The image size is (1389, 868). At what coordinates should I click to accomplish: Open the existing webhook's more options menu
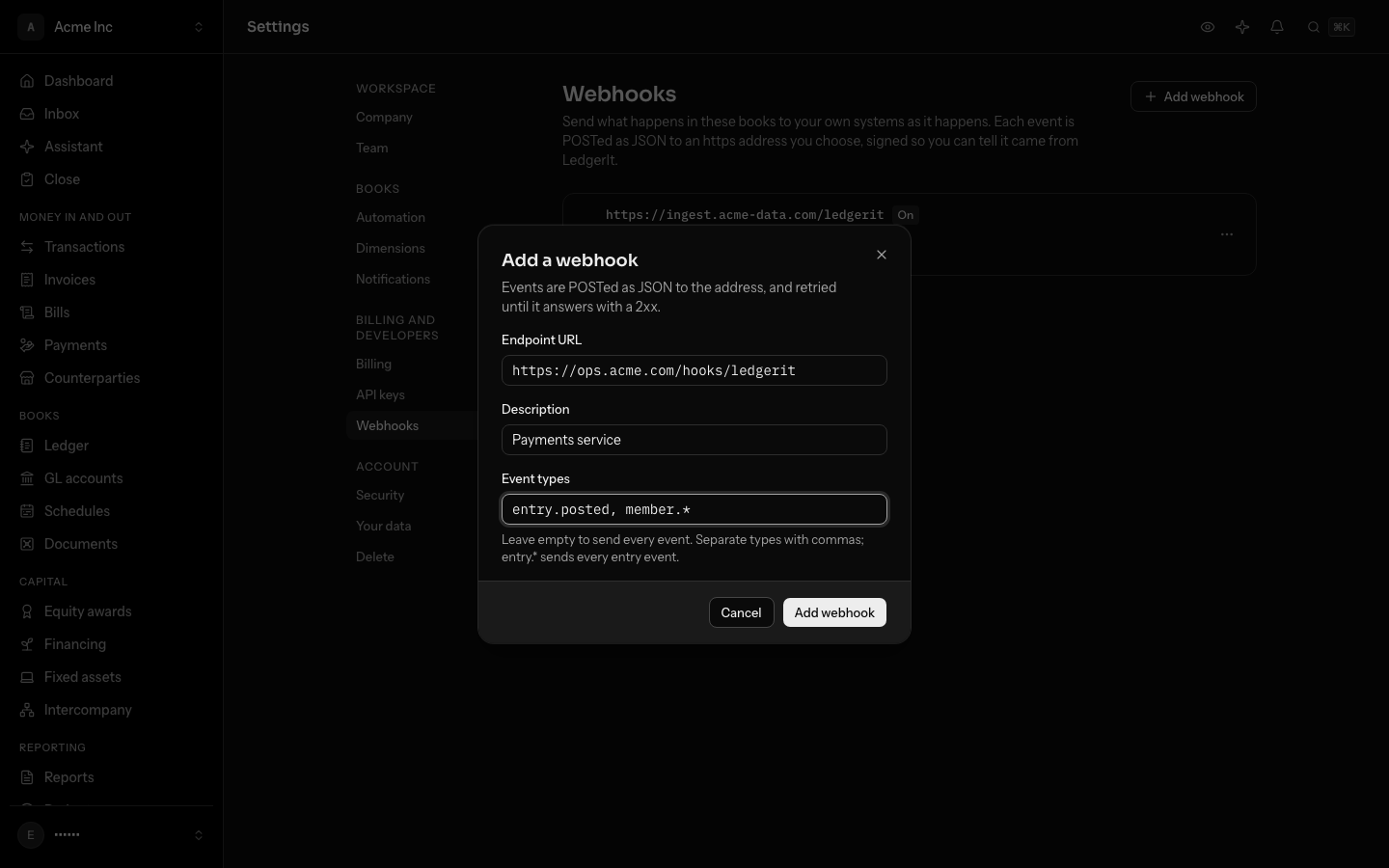[1227, 234]
